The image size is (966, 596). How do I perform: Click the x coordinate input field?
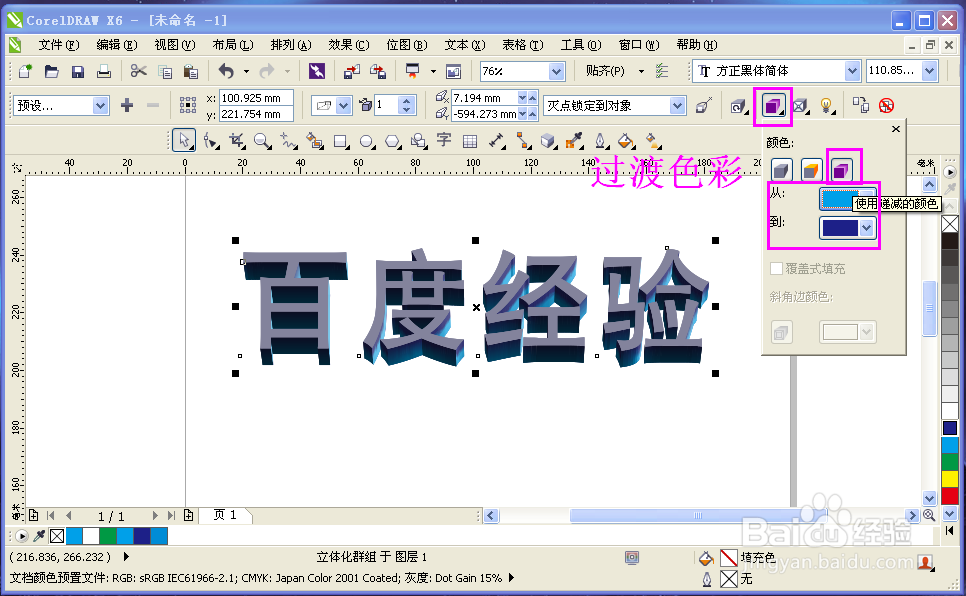(255, 97)
